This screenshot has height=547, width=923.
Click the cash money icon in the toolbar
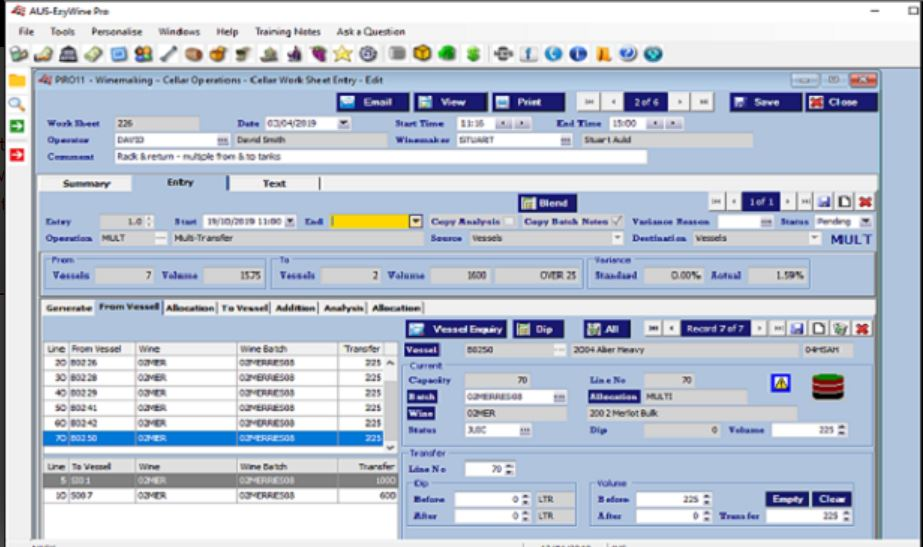pos(94,54)
